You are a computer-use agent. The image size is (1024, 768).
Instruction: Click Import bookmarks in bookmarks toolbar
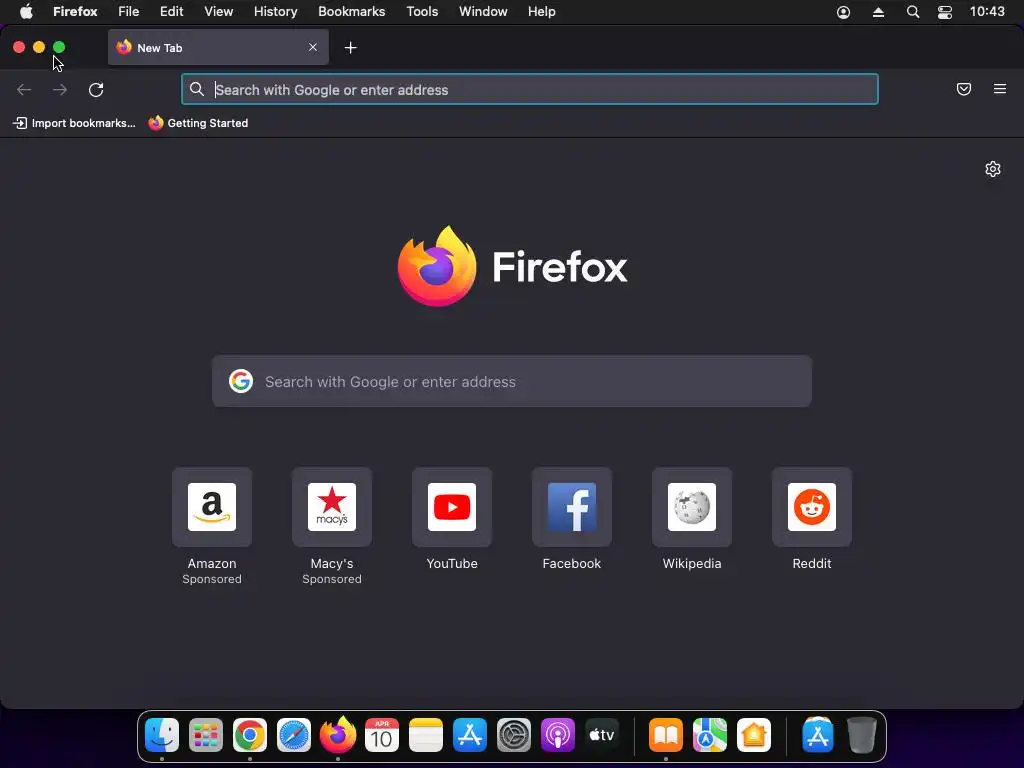tap(74, 123)
